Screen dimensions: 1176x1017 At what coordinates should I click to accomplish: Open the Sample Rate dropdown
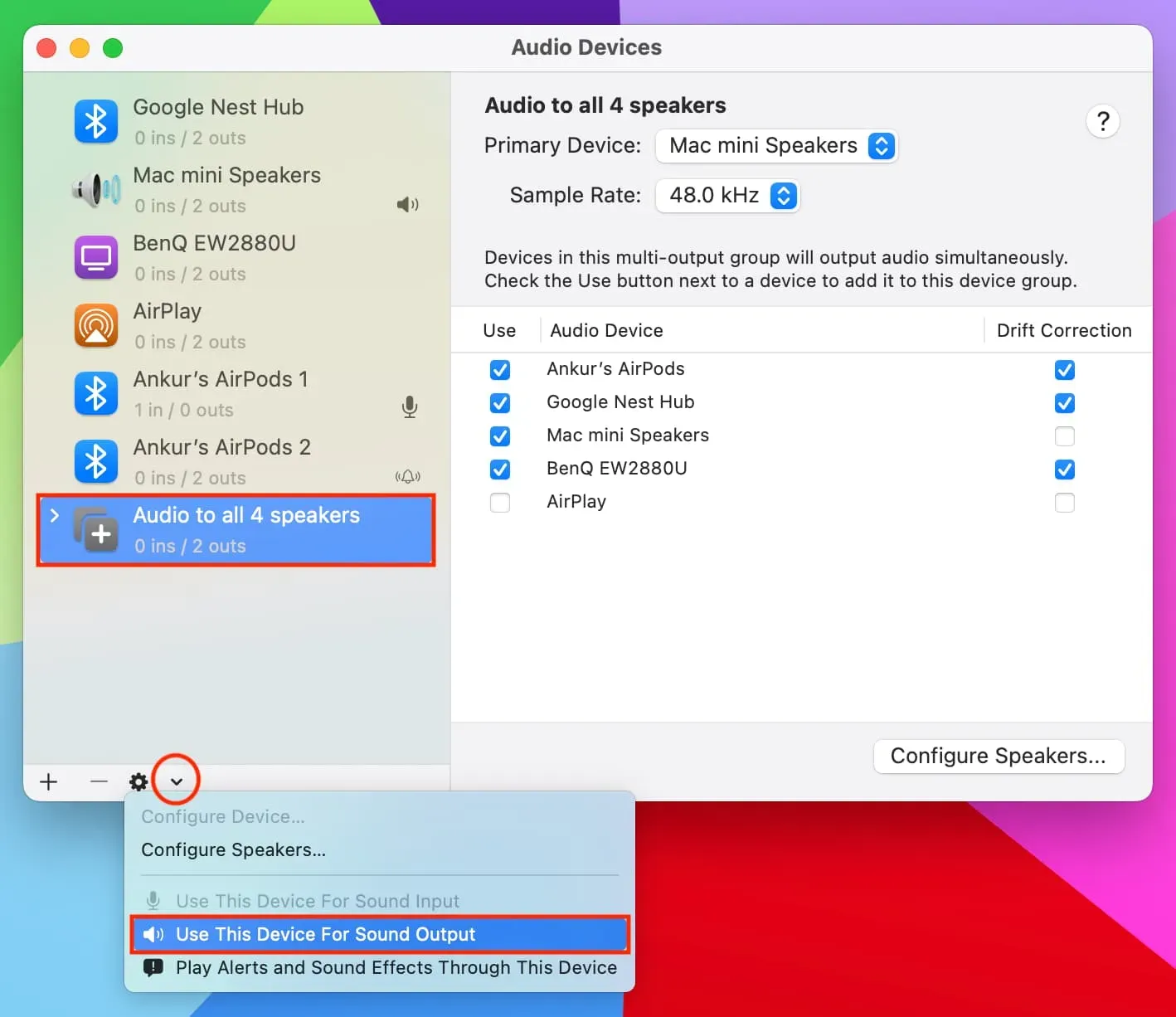pyautogui.click(x=727, y=196)
